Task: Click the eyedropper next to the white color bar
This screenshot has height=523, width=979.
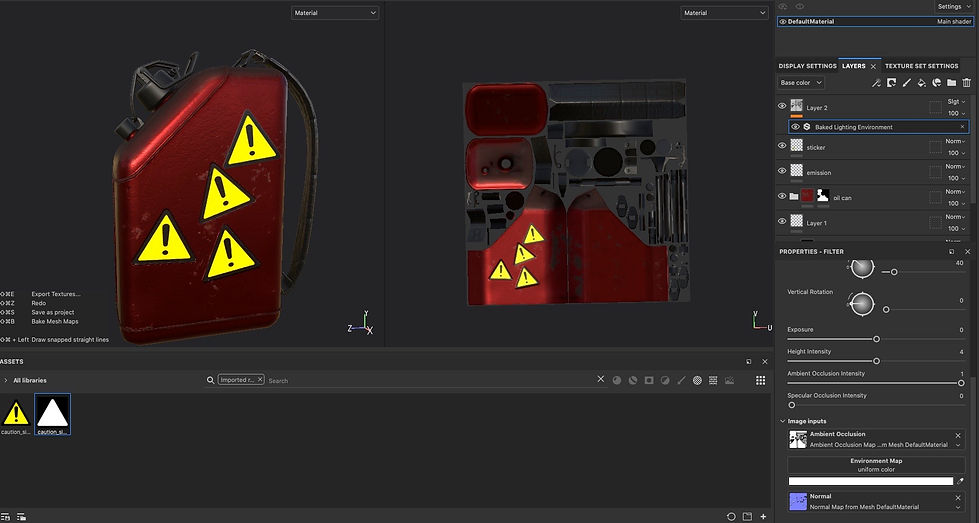Action: 961,481
